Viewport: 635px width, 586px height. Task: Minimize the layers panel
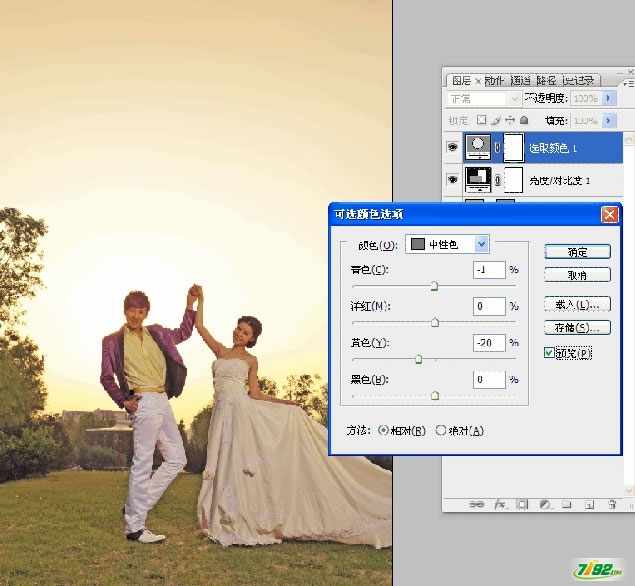[x=620, y=72]
